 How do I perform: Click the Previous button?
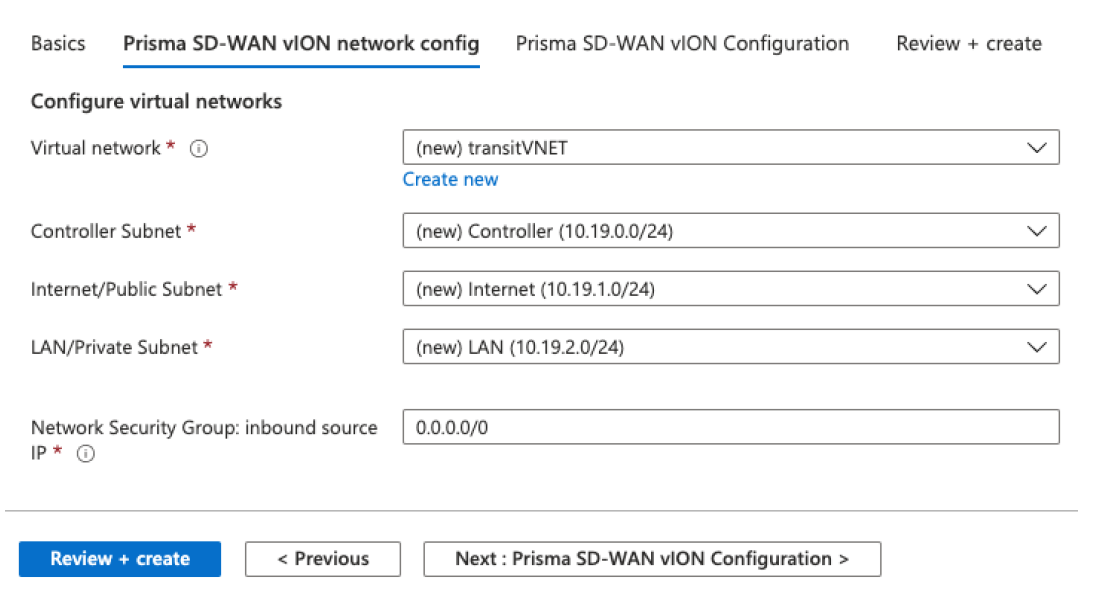[x=323, y=559]
